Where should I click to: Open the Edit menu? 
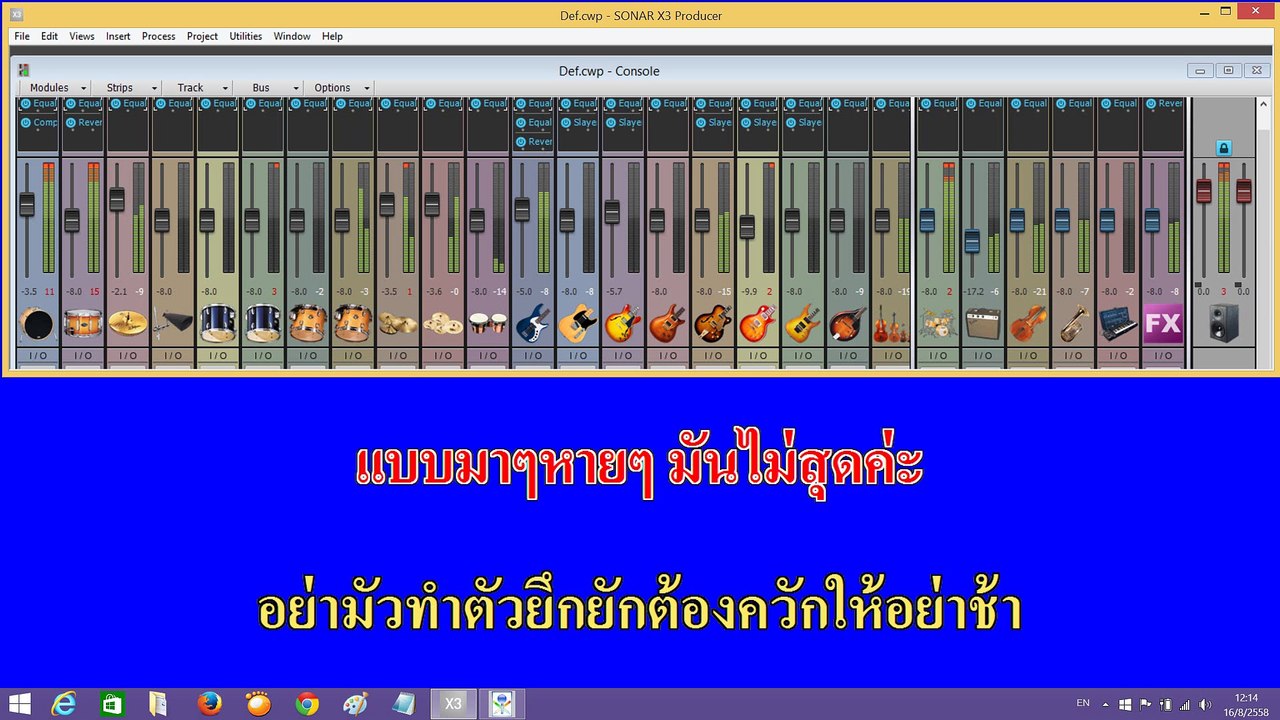click(x=49, y=36)
